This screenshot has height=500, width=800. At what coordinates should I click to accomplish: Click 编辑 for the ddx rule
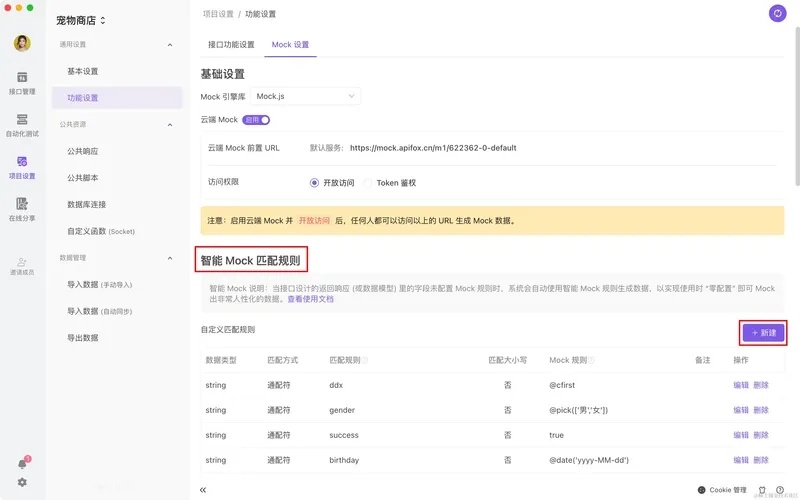[741, 385]
